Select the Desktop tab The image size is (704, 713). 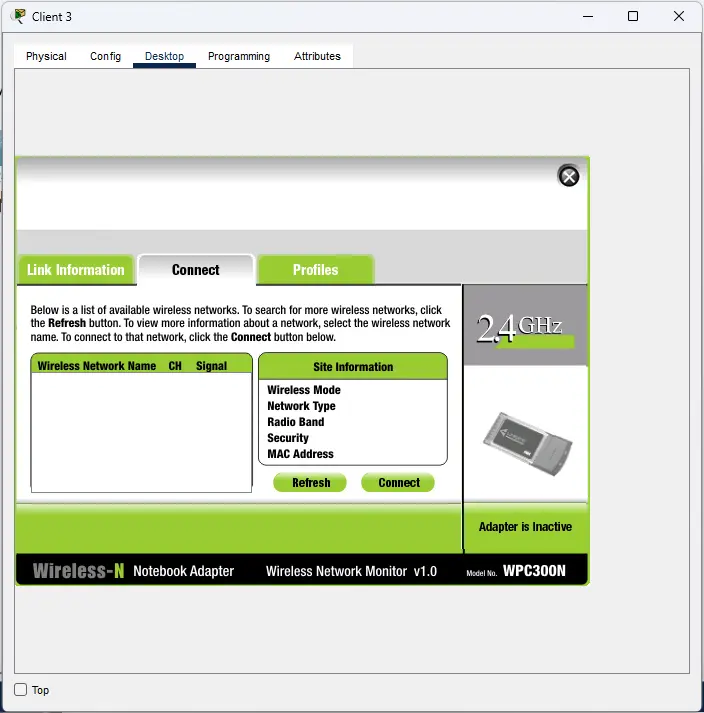point(164,56)
